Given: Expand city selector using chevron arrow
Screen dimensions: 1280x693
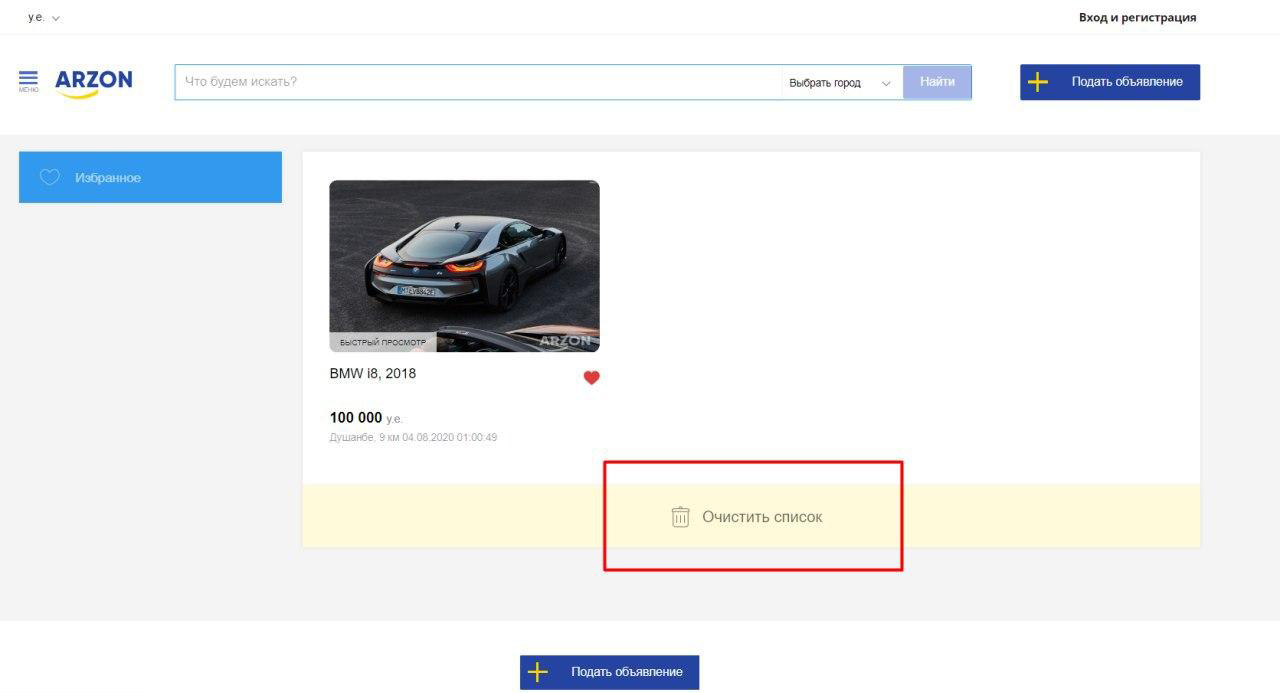Looking at the screenshot, I should coord(886,83).
